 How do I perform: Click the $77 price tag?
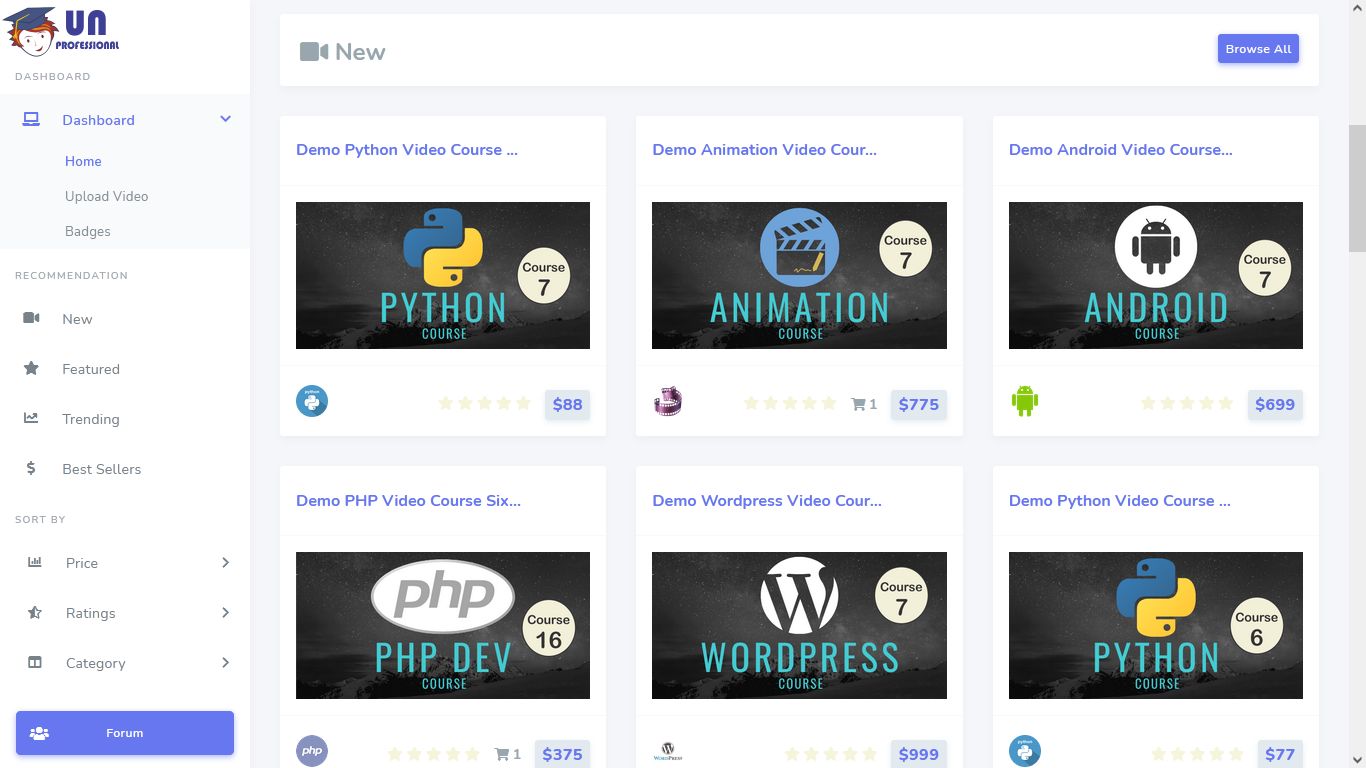[x=1280, y=754]
